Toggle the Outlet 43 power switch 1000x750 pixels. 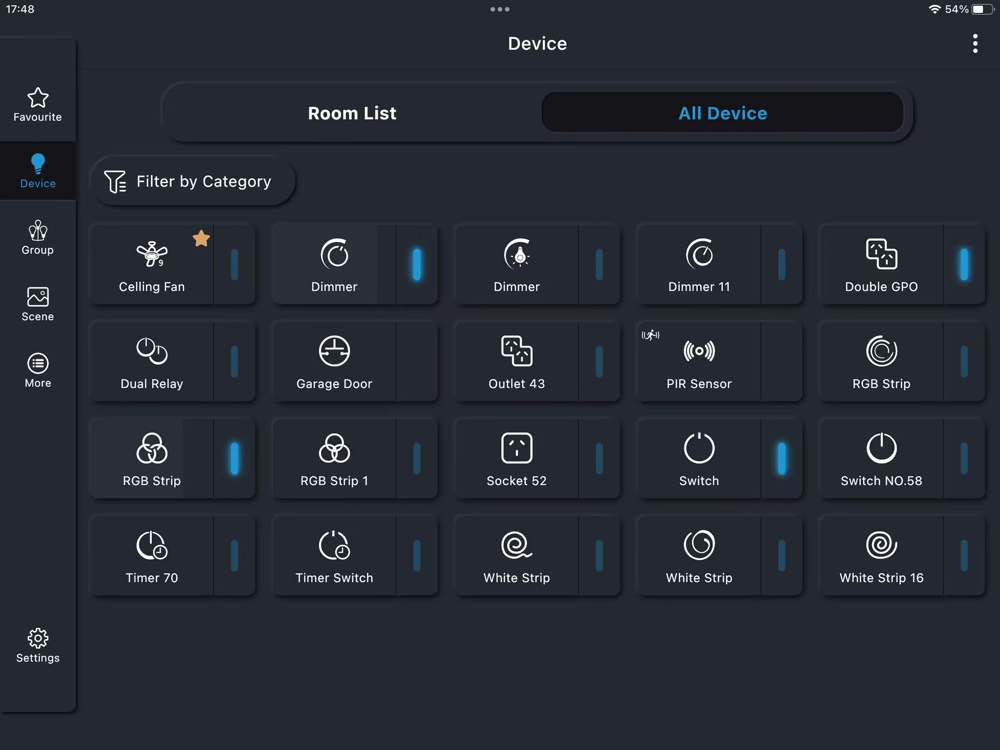(x=599, y=361)
